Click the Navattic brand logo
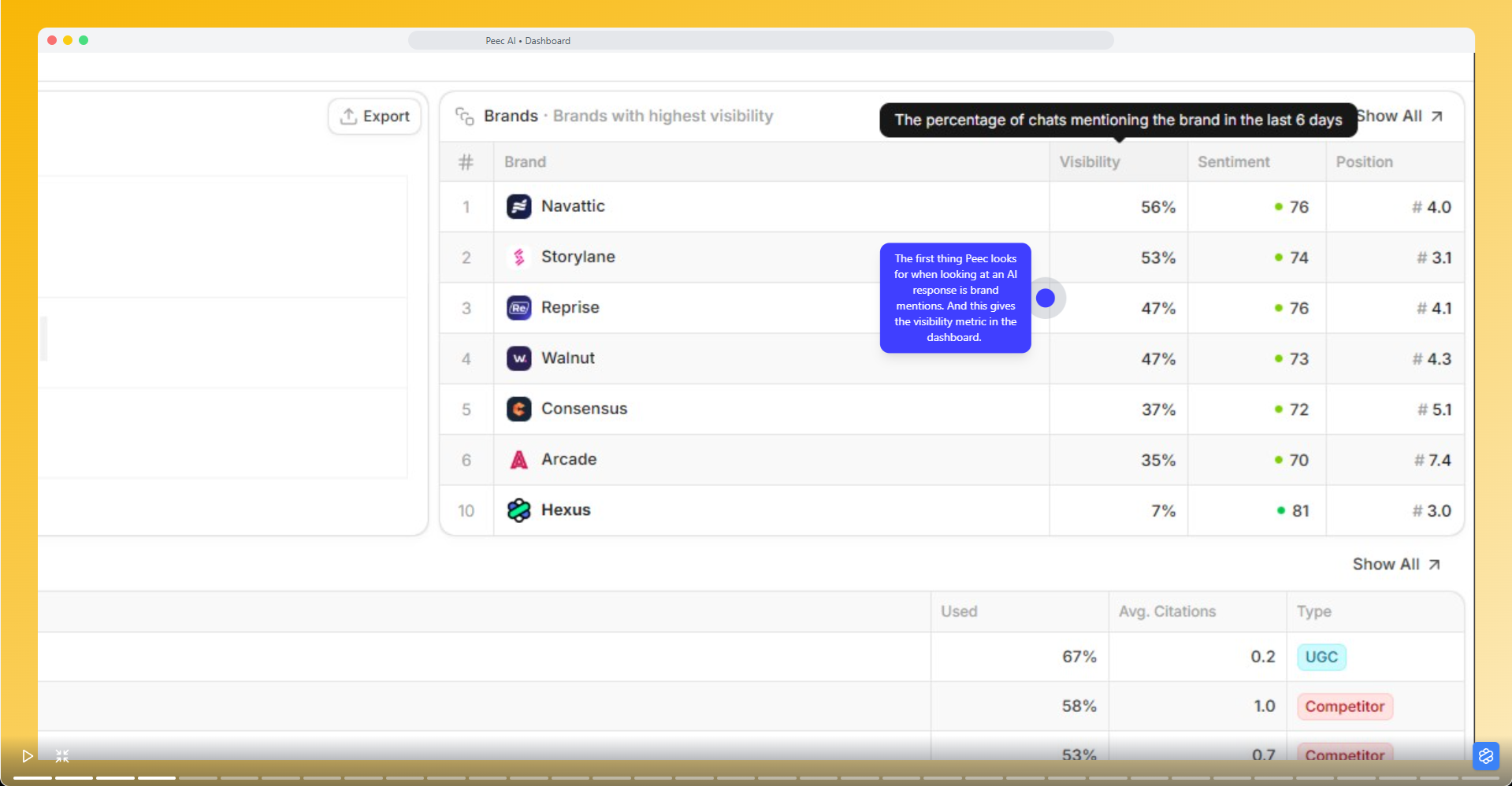 point(518,206)
